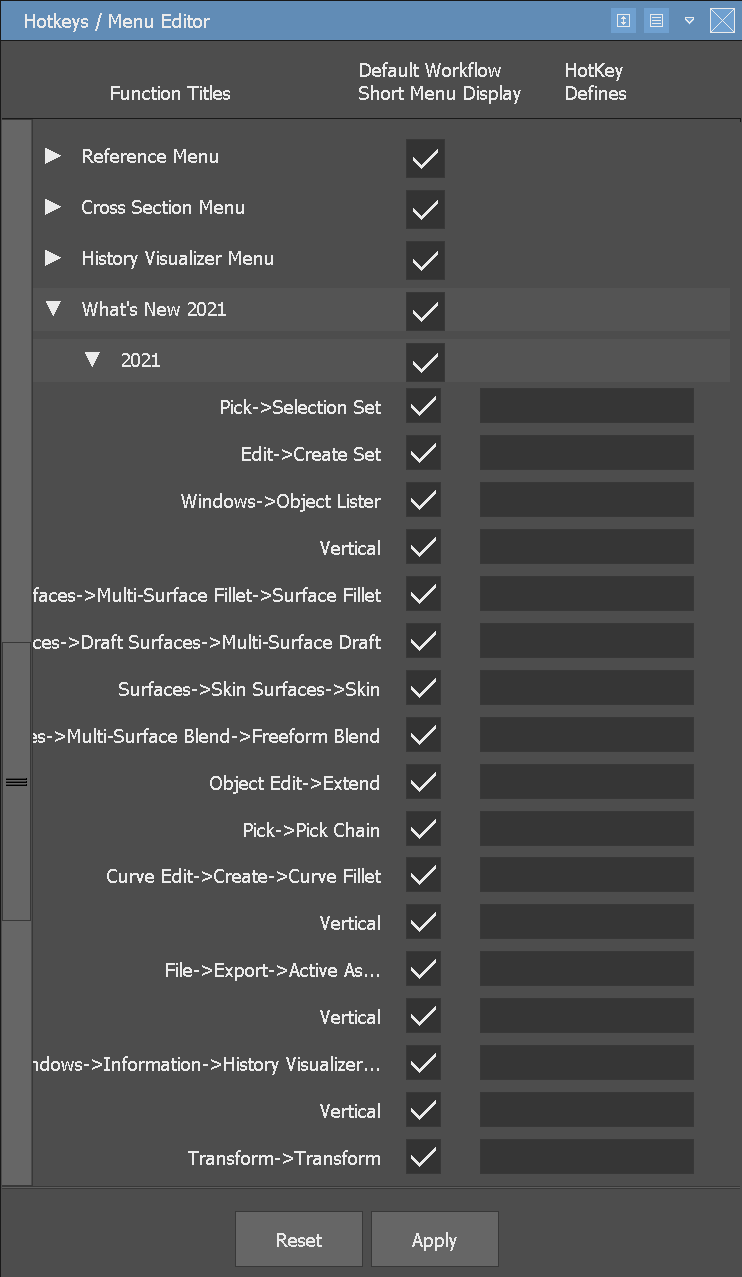Click the vertical expand icon in the title bar
Viewport: 742px width, 1277px height.
(623, 20)
